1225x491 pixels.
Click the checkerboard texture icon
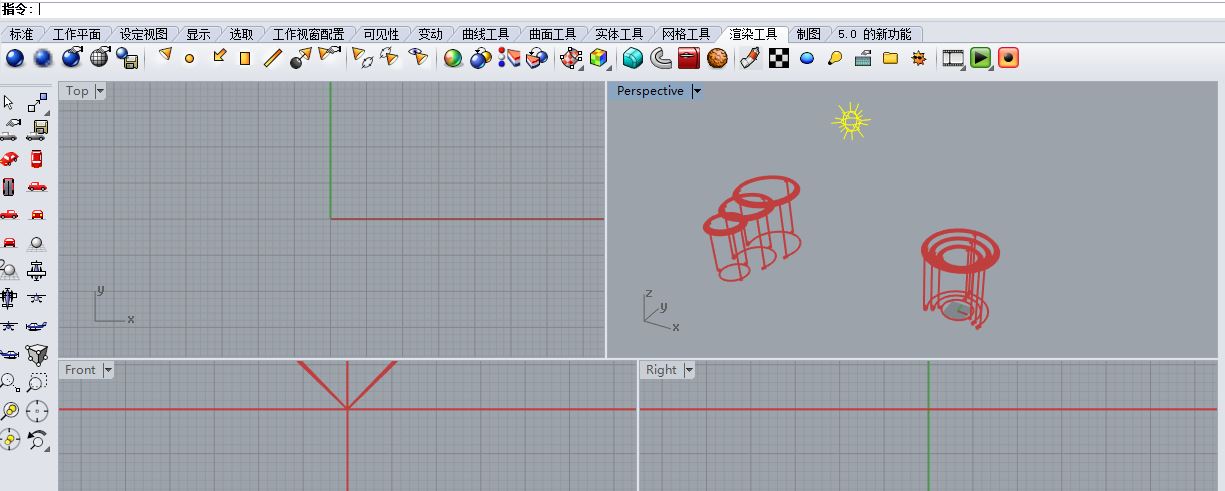point(779,59)
